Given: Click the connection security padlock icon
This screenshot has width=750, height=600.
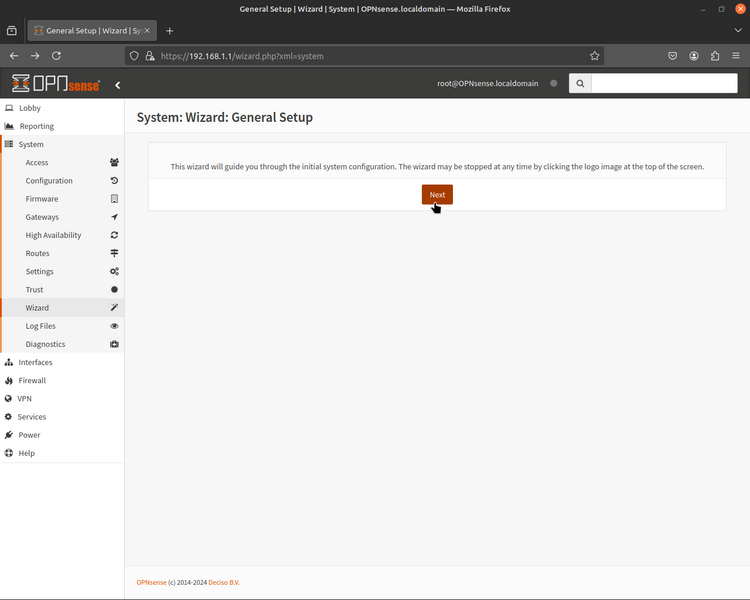Looking at the screenshot, I should (150, 56).
